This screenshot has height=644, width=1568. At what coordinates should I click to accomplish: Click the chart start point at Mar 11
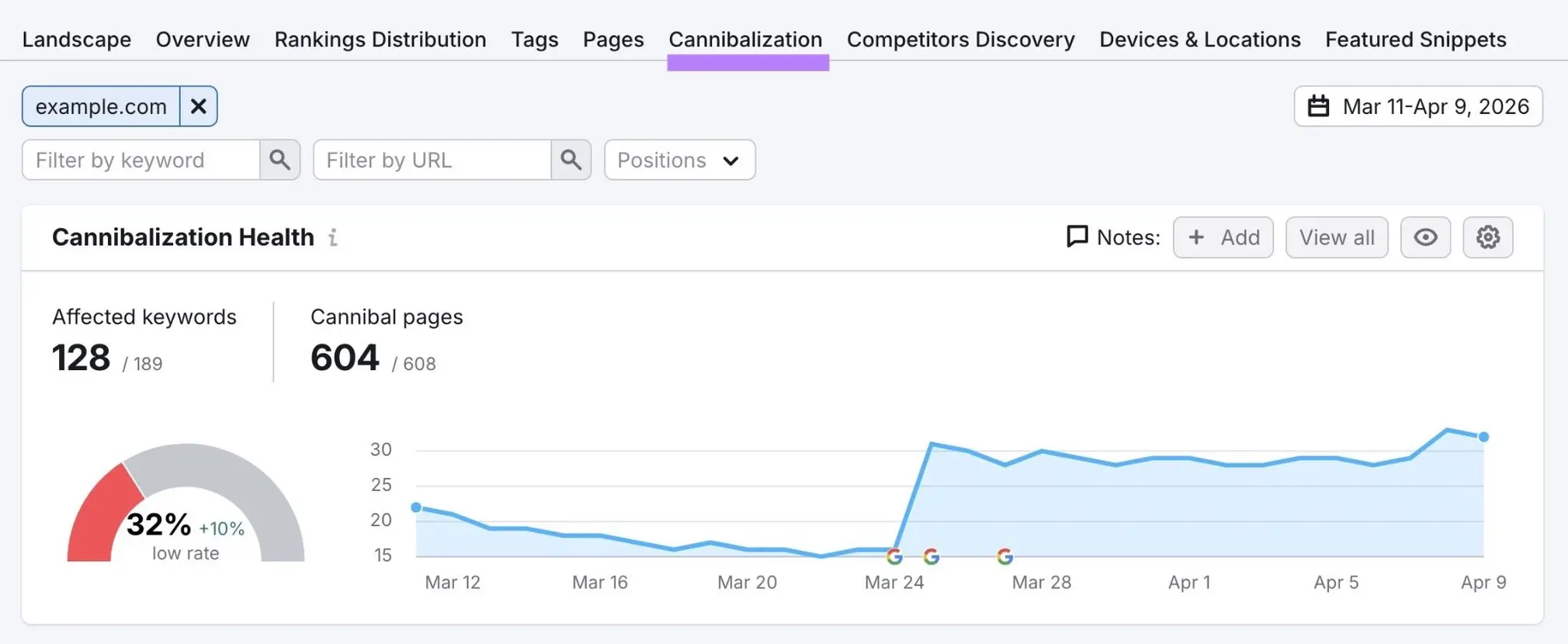[416, 507]
